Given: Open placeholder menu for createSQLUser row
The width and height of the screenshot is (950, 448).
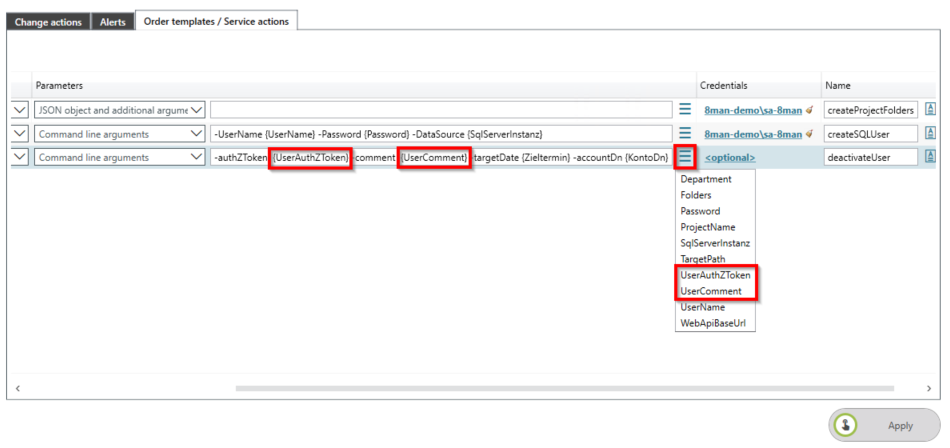Looking at the screenshot, I should pos(685,133).
